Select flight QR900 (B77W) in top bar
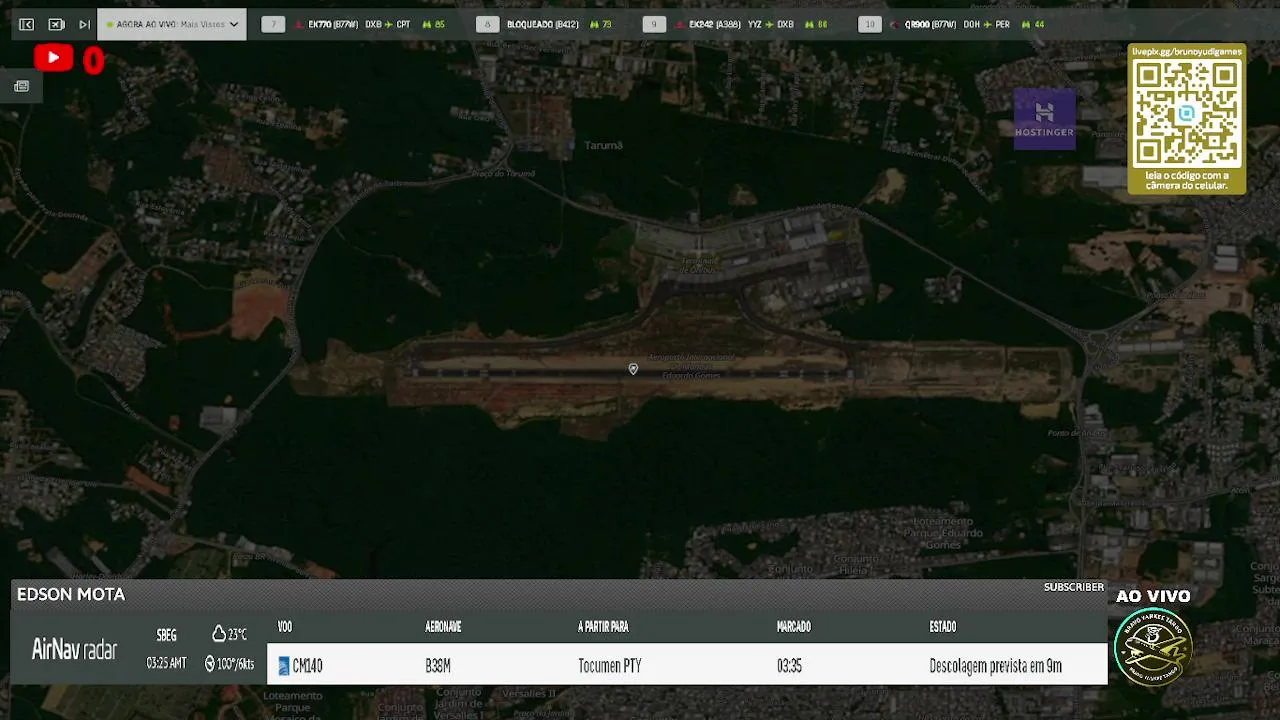 tap(930, 24)
